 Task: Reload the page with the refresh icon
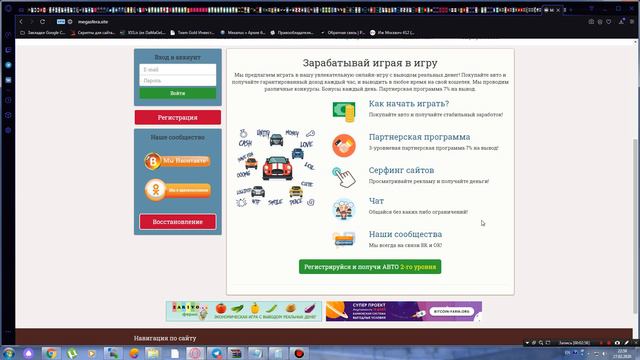click(x=42, y=22)
